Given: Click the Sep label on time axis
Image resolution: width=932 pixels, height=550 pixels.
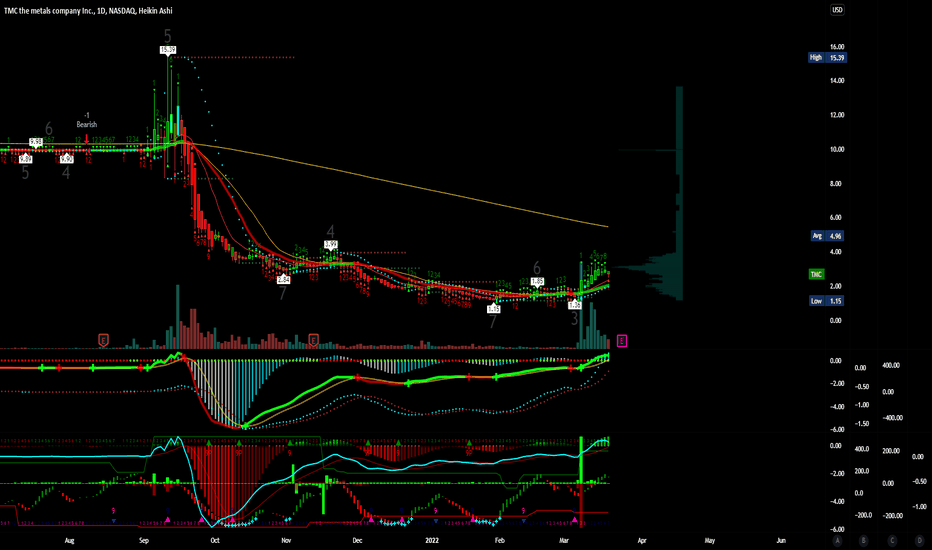Looking at the screenshot, I should pyautogui.click(x=144, y=540).
